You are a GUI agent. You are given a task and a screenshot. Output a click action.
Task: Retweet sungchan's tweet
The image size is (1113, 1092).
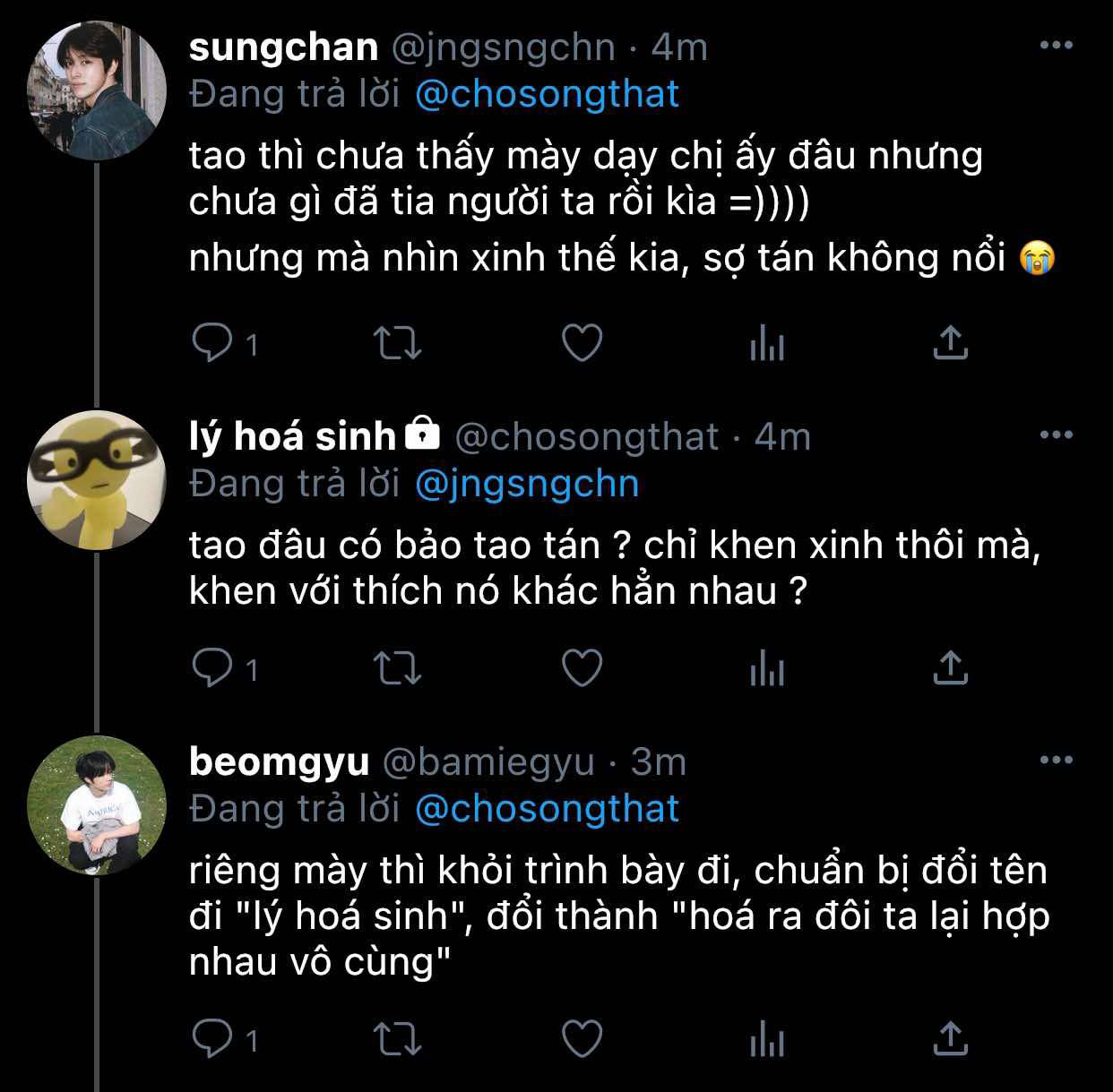click(x=397, y=342)
